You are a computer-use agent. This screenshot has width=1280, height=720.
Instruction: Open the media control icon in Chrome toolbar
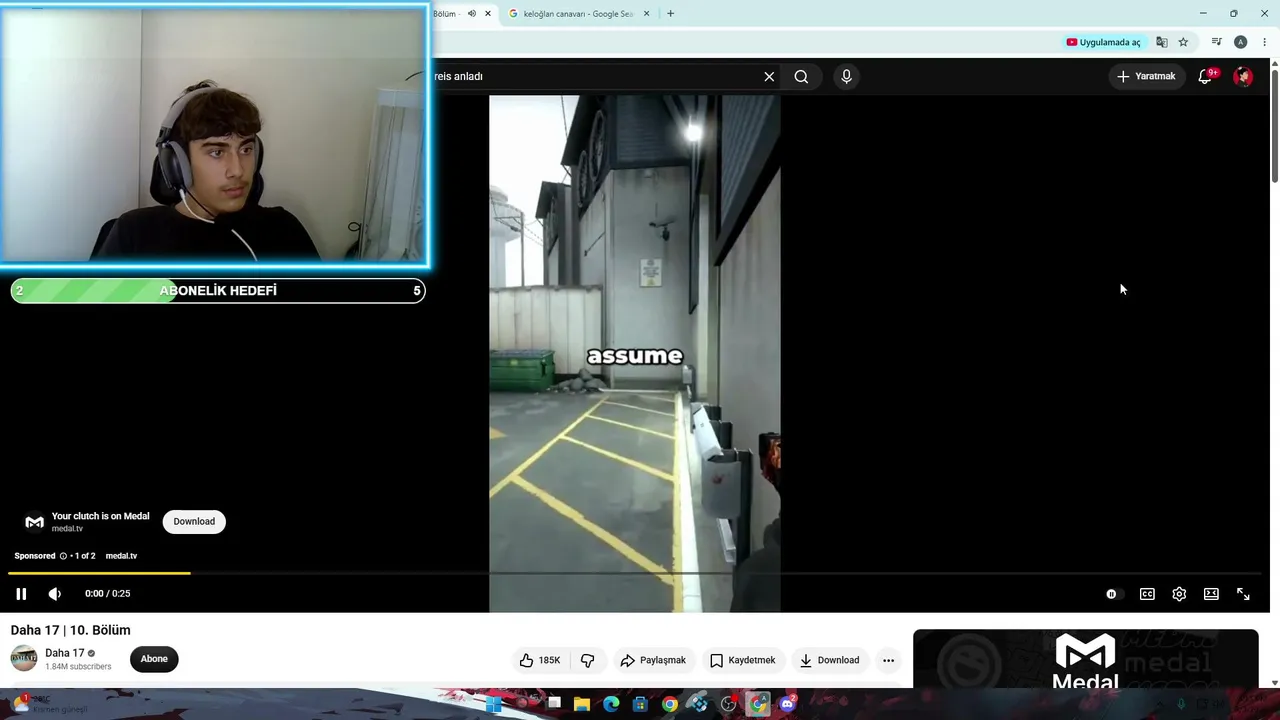[x=1216, y=42]
